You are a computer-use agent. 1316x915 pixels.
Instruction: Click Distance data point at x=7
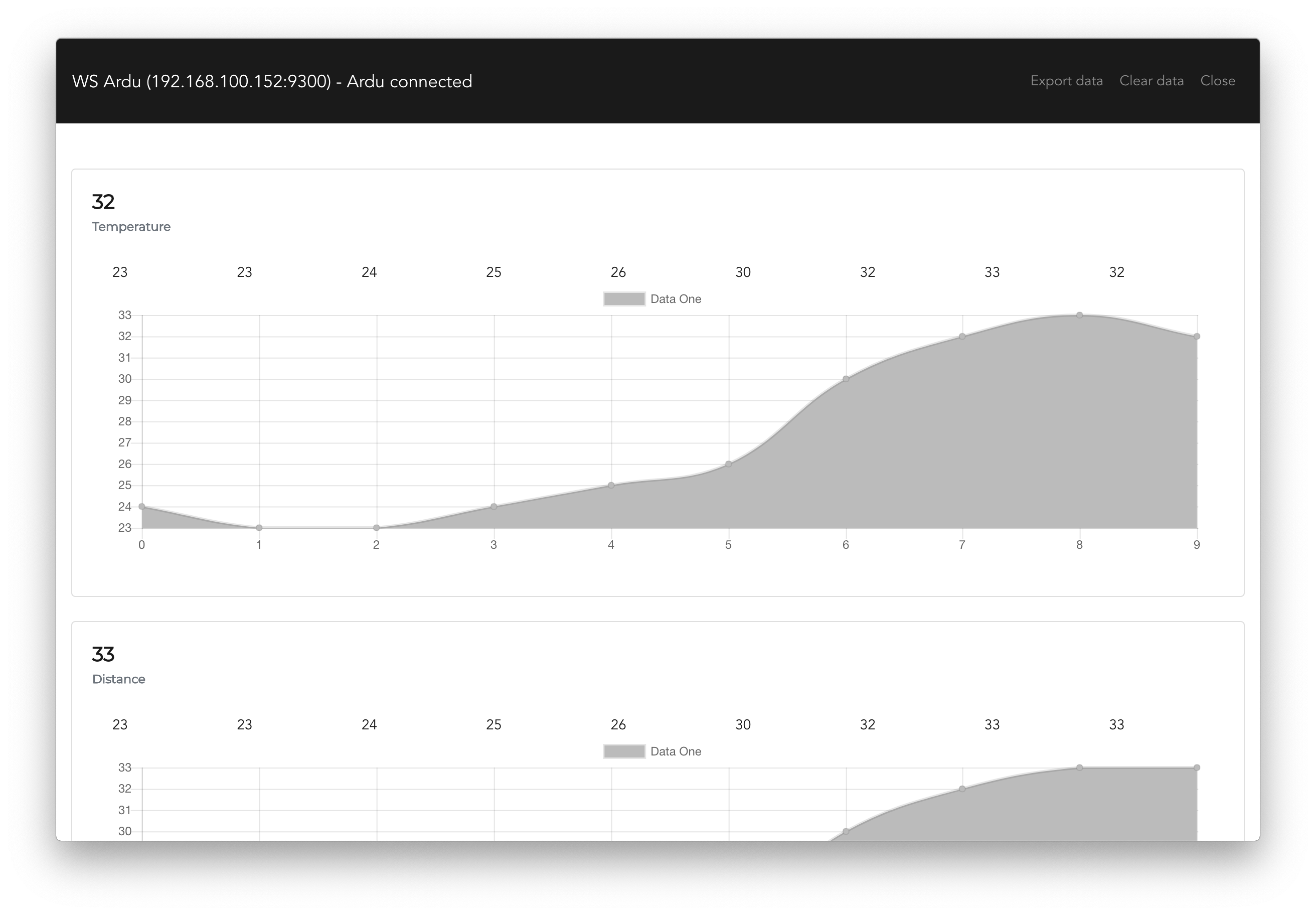click(962, 789)
